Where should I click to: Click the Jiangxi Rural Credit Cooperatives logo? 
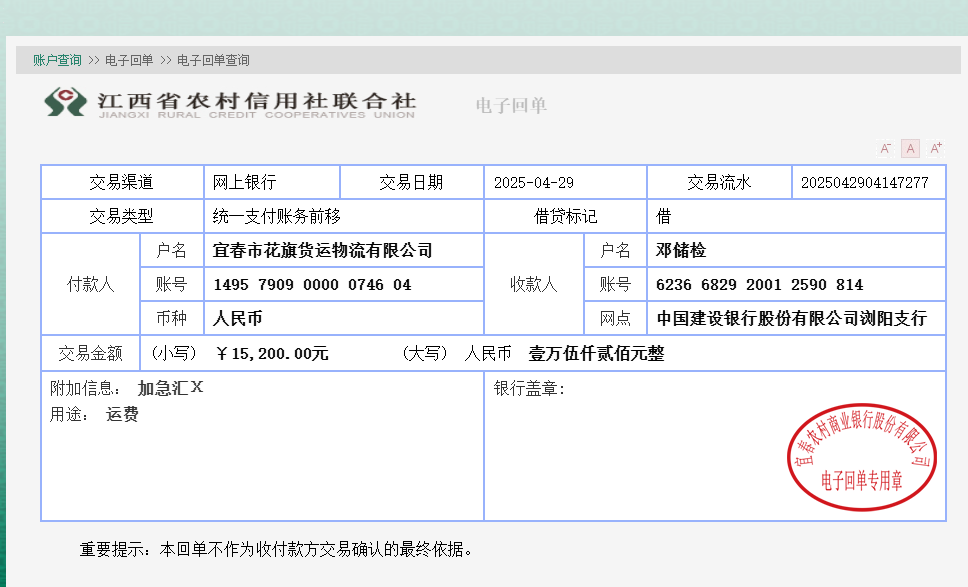(230, 102)
